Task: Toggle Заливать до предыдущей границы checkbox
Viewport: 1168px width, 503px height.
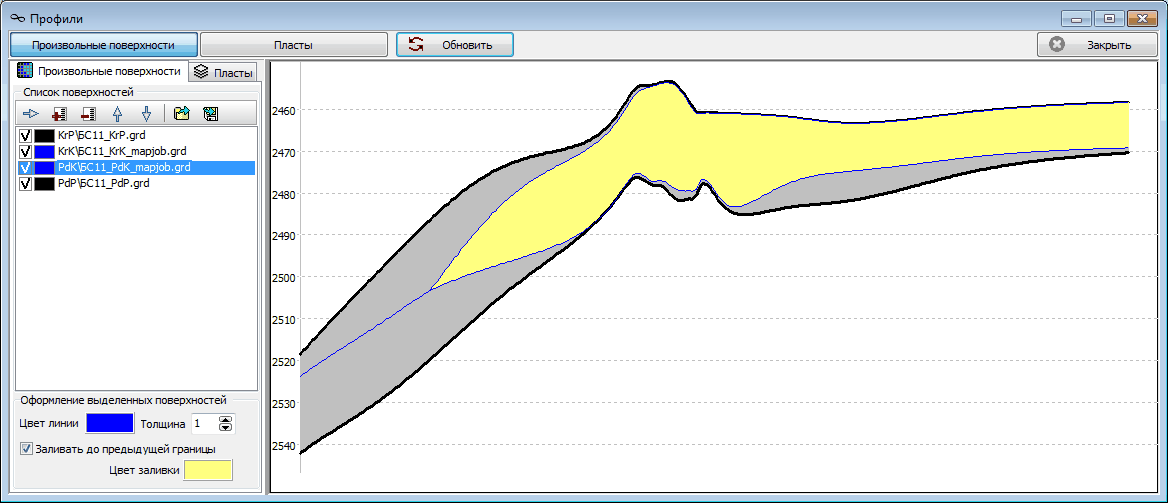Action: point(28,449)
